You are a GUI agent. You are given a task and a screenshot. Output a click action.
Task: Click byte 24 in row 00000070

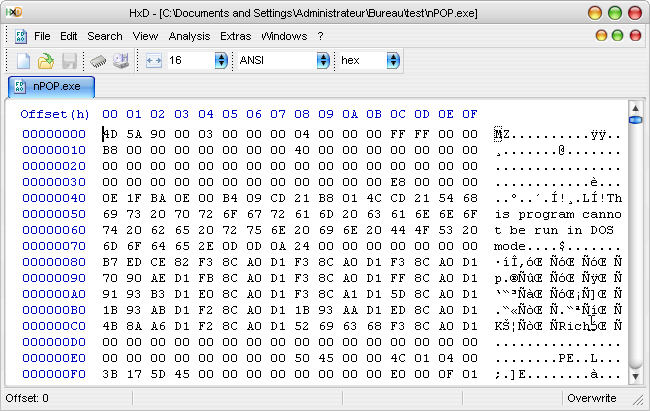302,246
